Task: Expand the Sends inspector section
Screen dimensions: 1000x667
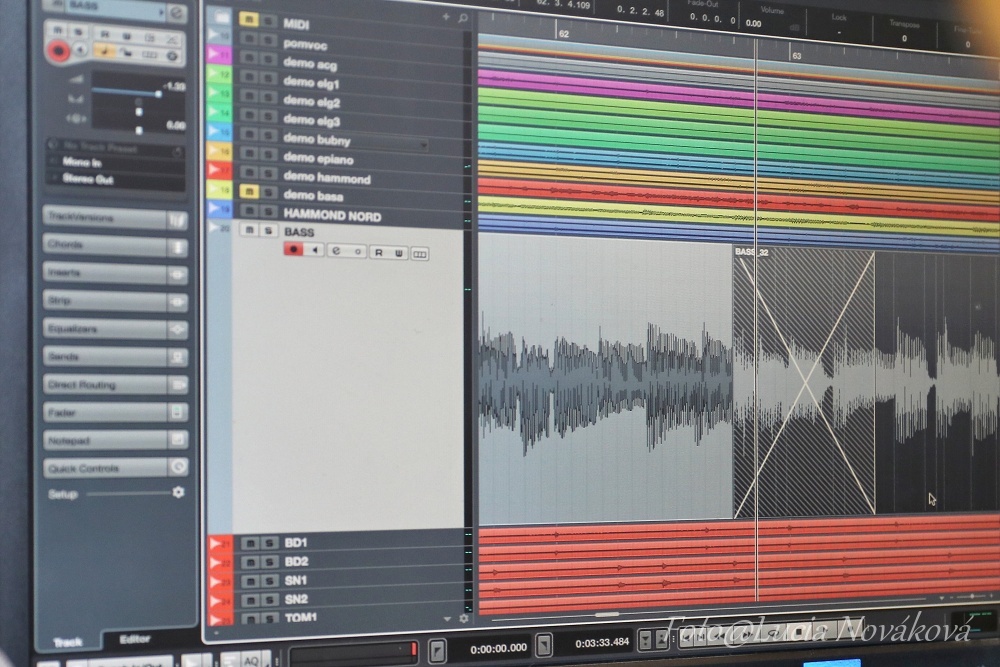Action: pos(115,357)
